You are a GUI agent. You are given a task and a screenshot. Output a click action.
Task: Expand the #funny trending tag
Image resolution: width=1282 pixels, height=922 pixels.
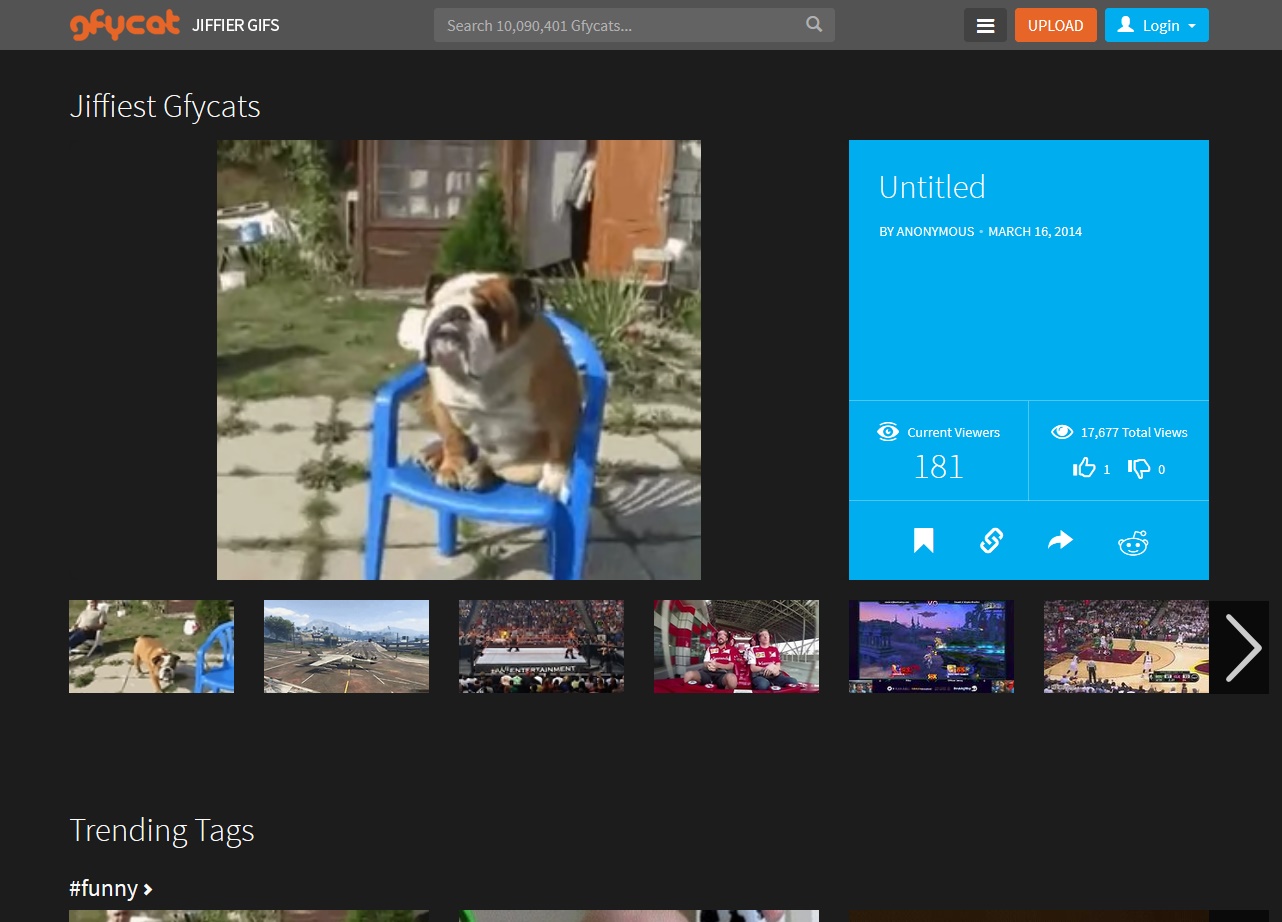pos(110,888)
